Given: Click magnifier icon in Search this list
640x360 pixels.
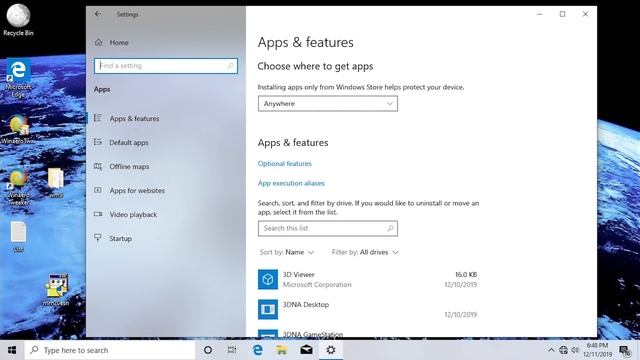Looking at the screenshot, I should click(x=390, y=229).
